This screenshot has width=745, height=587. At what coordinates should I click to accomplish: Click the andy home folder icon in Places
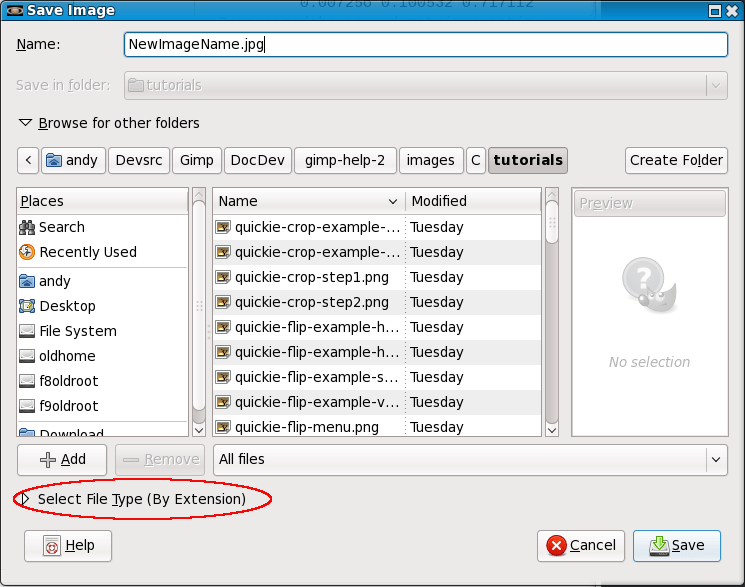tap(27, 281)
